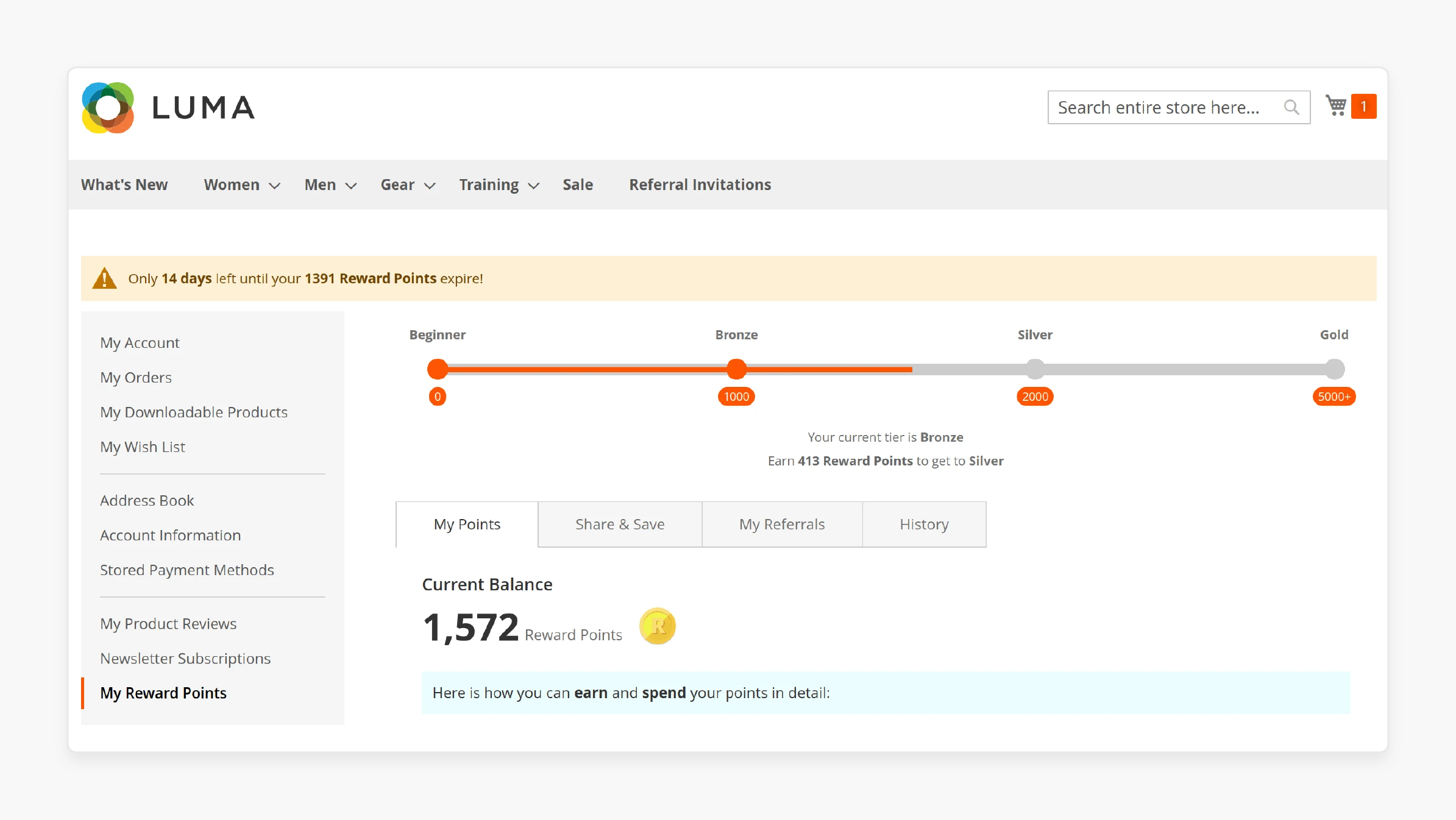Click the gold reward coin icon

pyautogui.click(x=658, y=626)
